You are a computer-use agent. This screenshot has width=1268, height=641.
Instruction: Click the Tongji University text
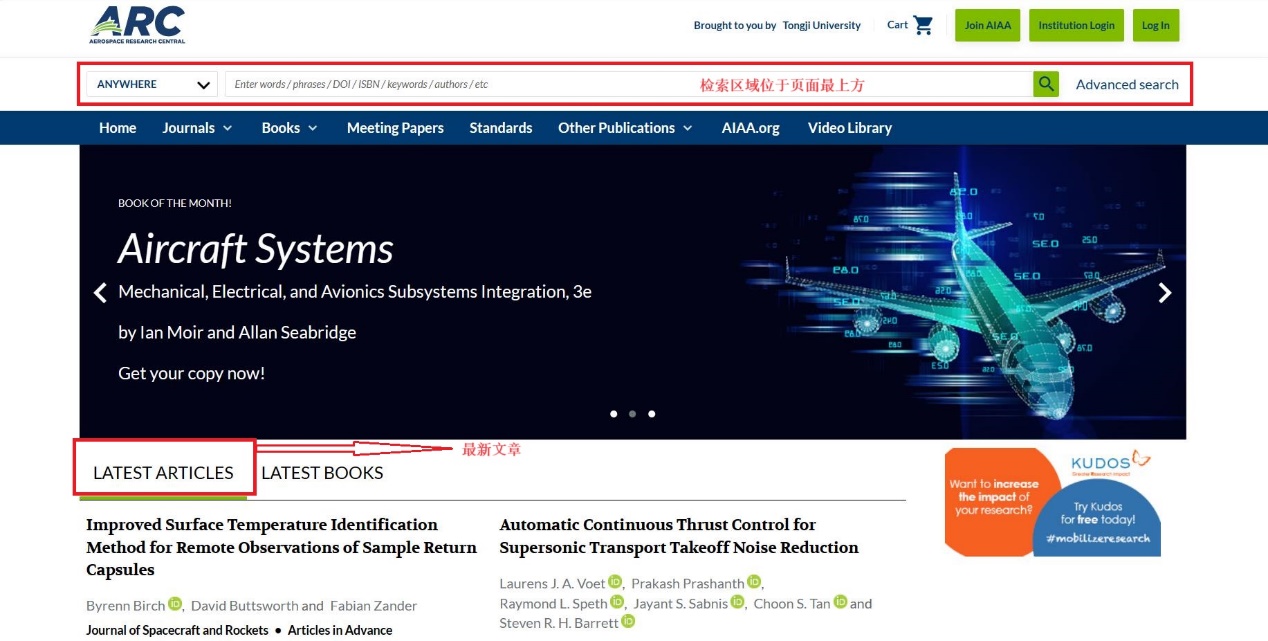pos(822,25)
